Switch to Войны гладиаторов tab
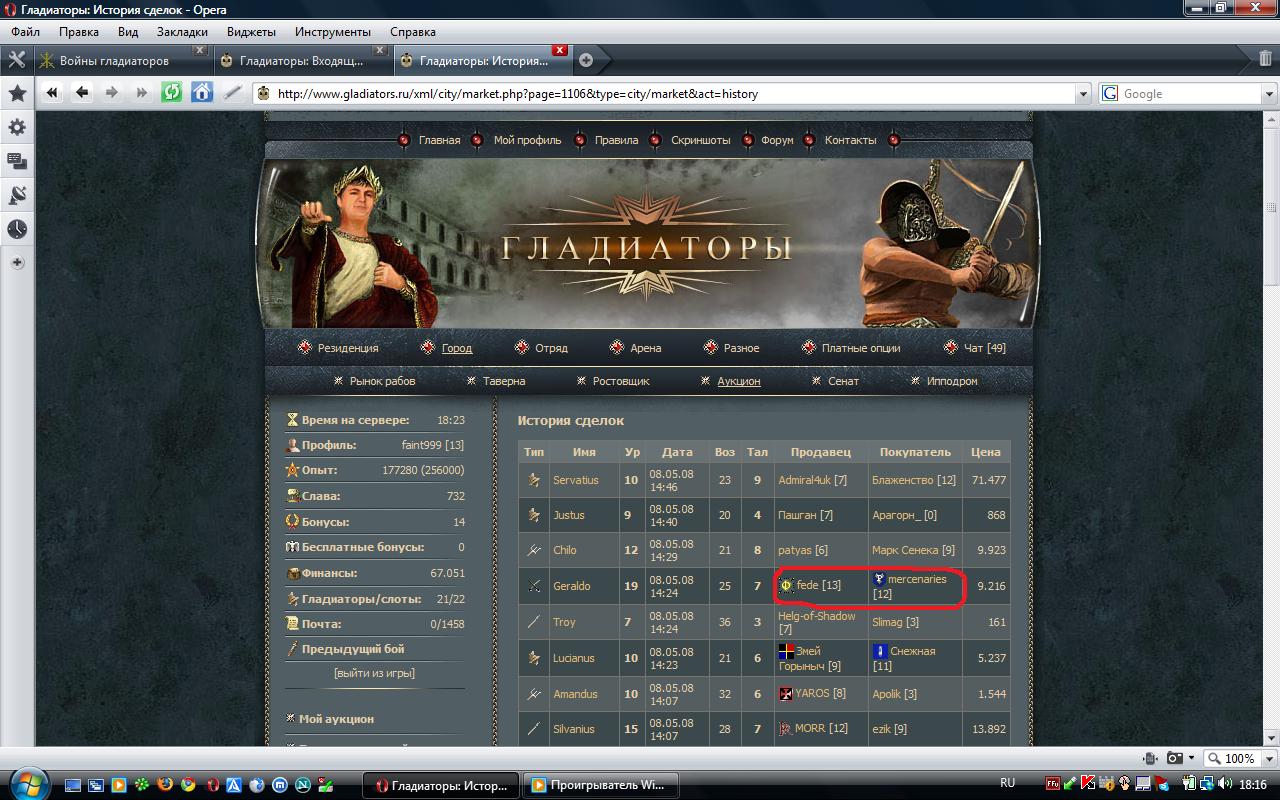This screenshot has width=1280, height=800. pos(113,61)
